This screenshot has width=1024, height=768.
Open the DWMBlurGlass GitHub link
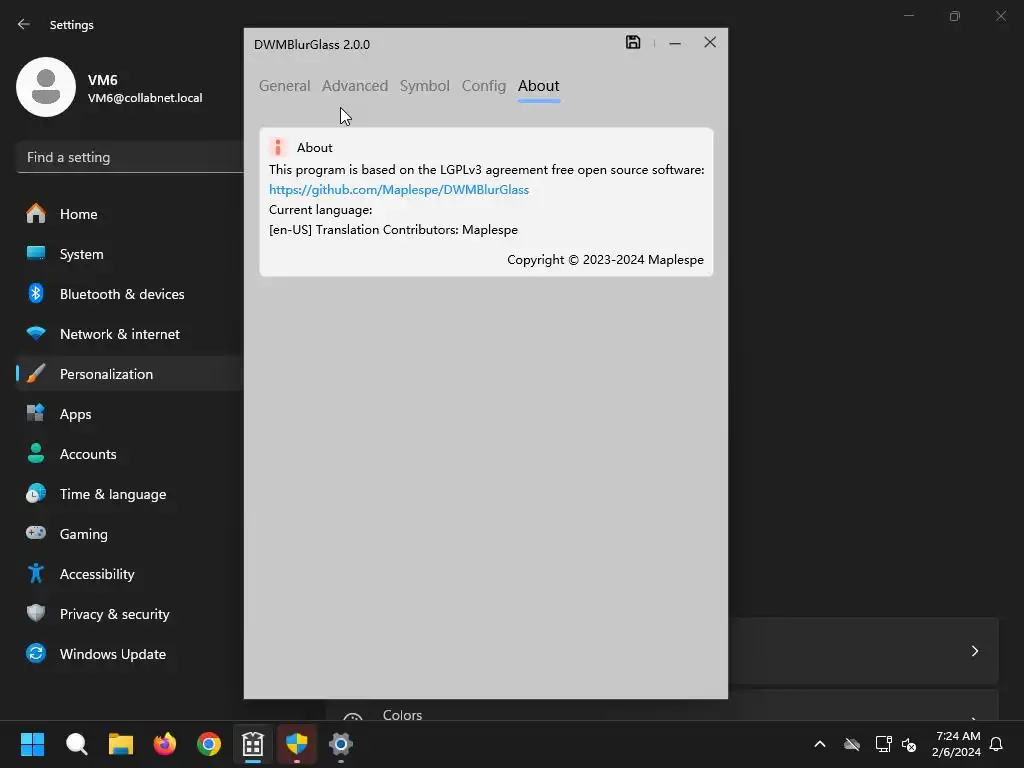click(399, 189)
